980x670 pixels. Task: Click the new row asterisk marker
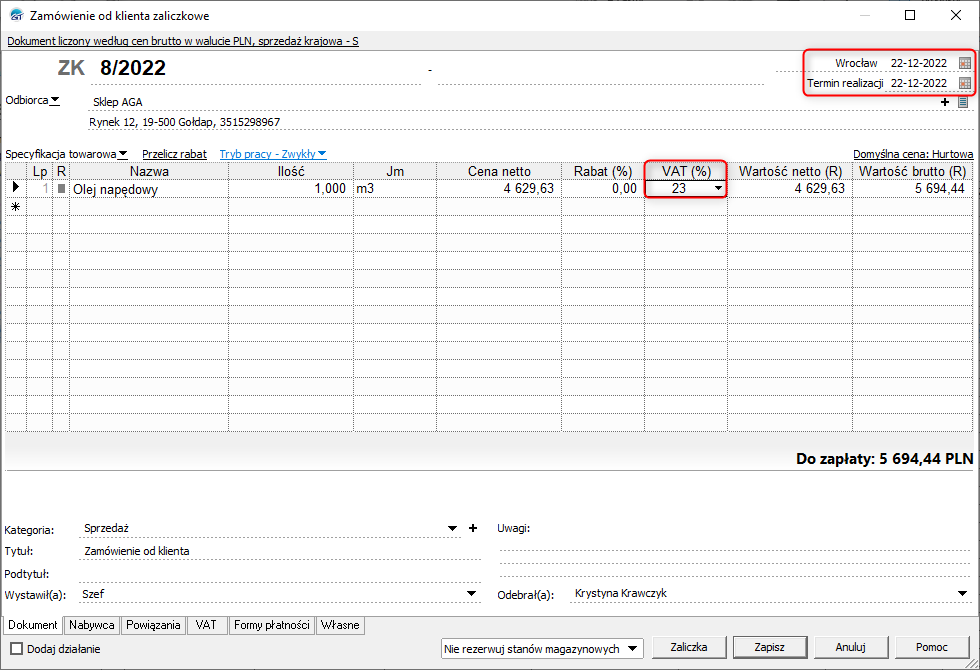coord(16,206)
